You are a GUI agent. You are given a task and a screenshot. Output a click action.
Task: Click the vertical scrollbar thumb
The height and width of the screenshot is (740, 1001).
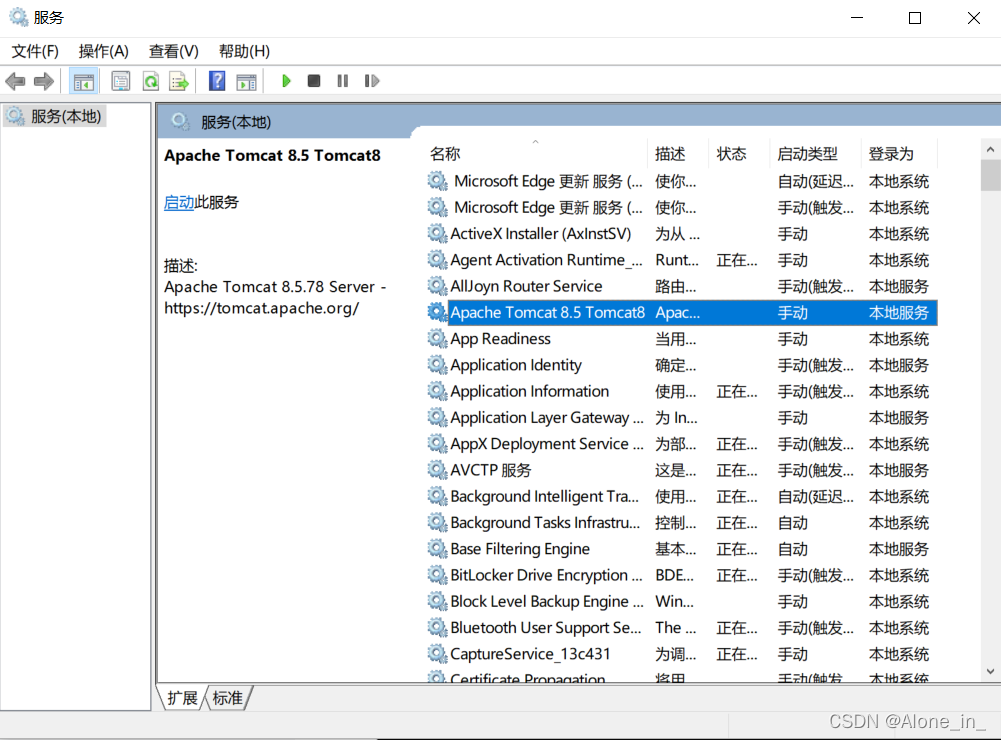tap(990, 176)
